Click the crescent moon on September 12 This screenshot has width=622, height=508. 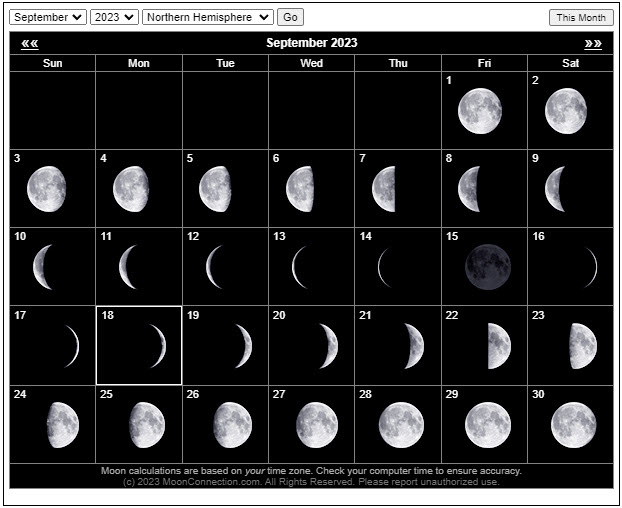(x=215, y=267)
